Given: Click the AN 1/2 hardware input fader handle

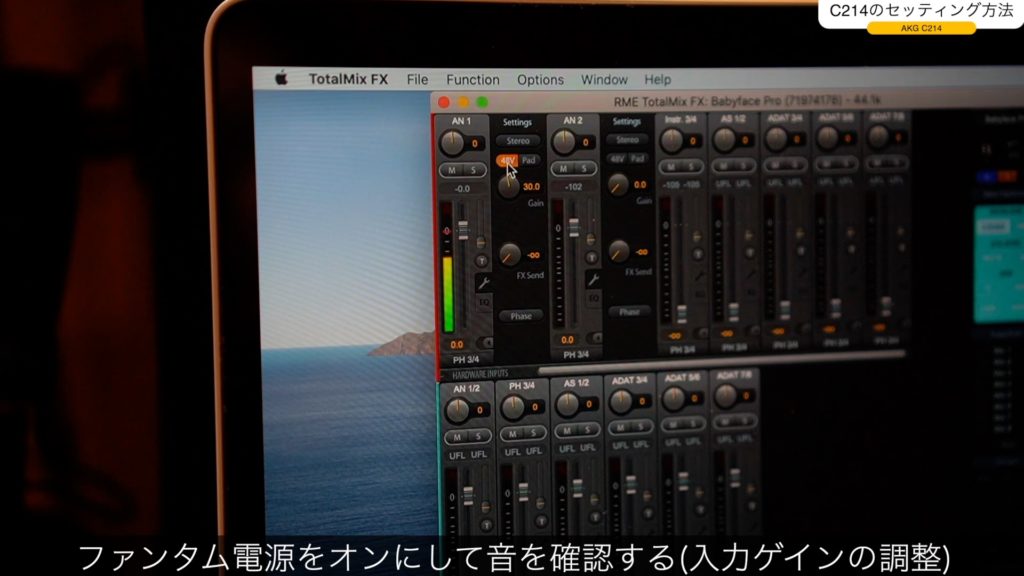Looking at the screenshot, I should (x=468, y=496).
